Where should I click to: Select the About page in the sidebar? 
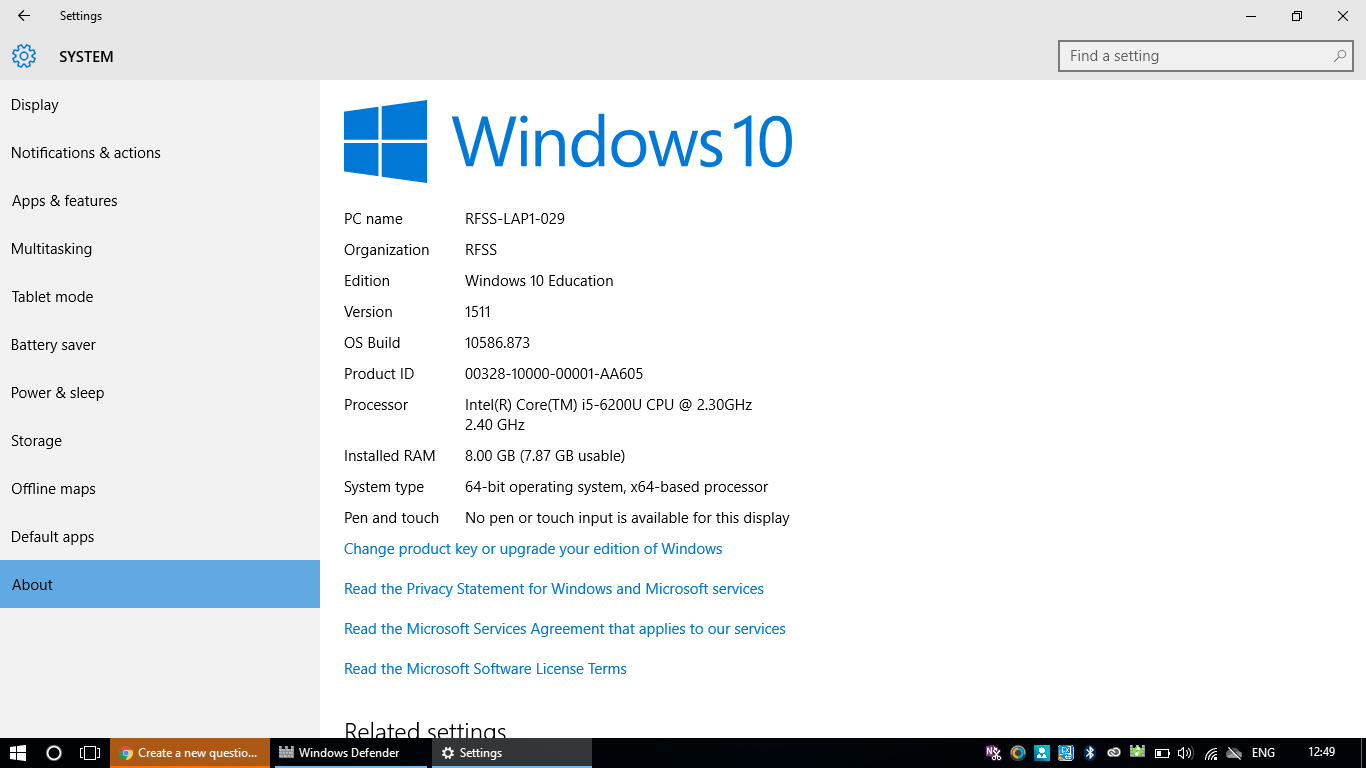click(x=160, y=584)
